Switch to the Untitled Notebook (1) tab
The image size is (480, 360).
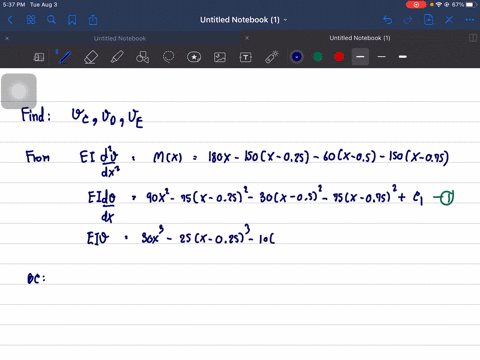point(360,38)
